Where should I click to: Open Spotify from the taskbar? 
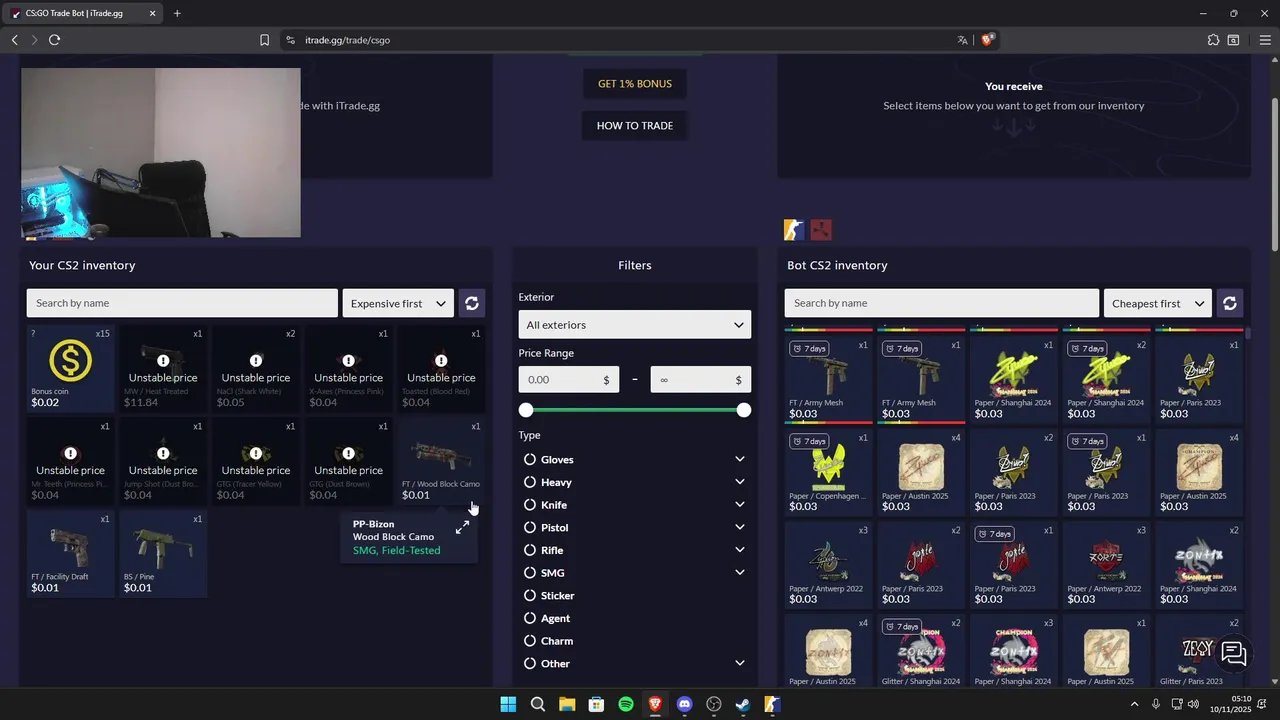pyautogui.click(x=626, y=704)
